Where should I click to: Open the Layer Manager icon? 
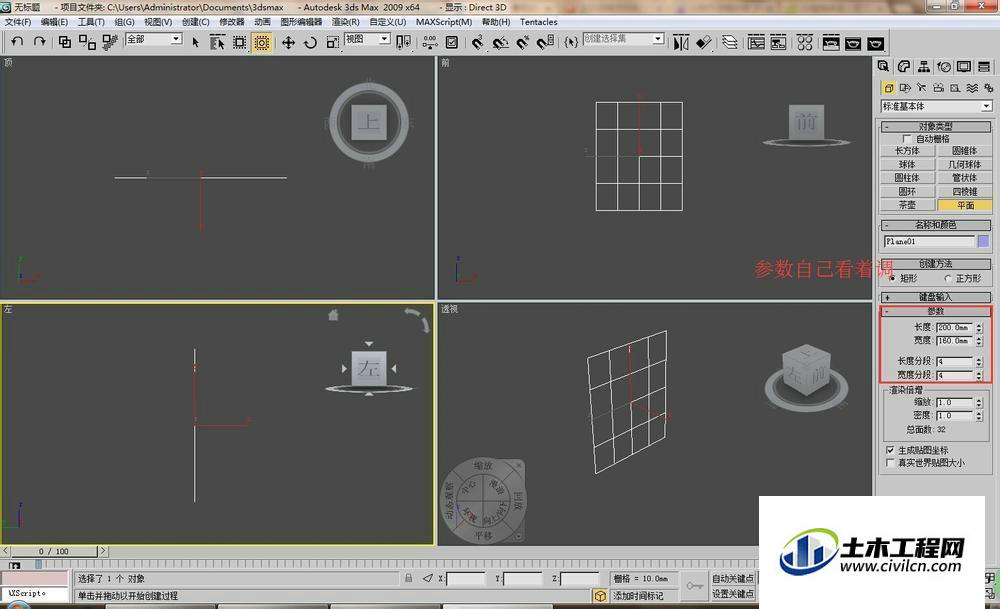(x=730, y=43)
